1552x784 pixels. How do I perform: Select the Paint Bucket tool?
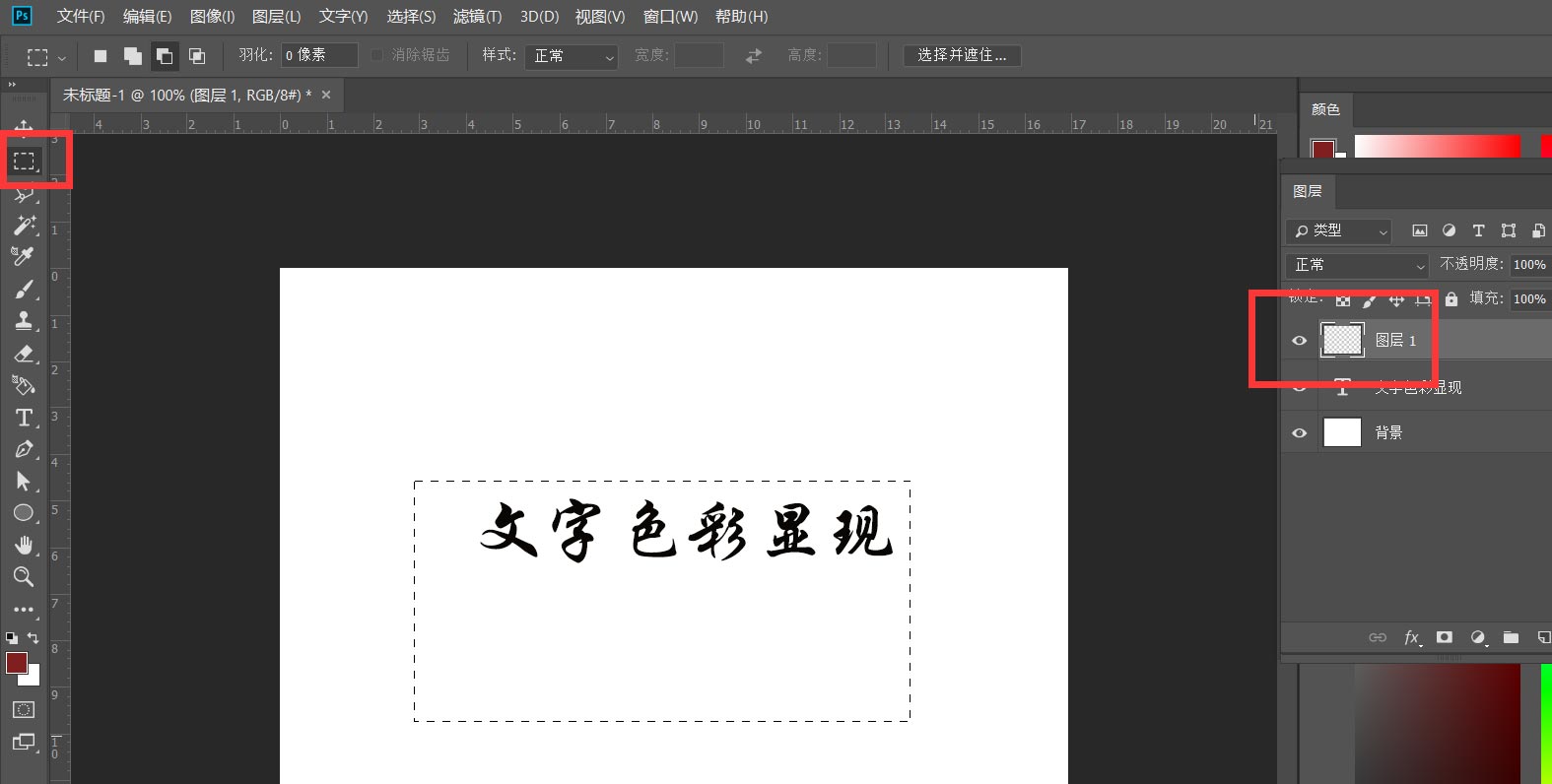point(24,385)
